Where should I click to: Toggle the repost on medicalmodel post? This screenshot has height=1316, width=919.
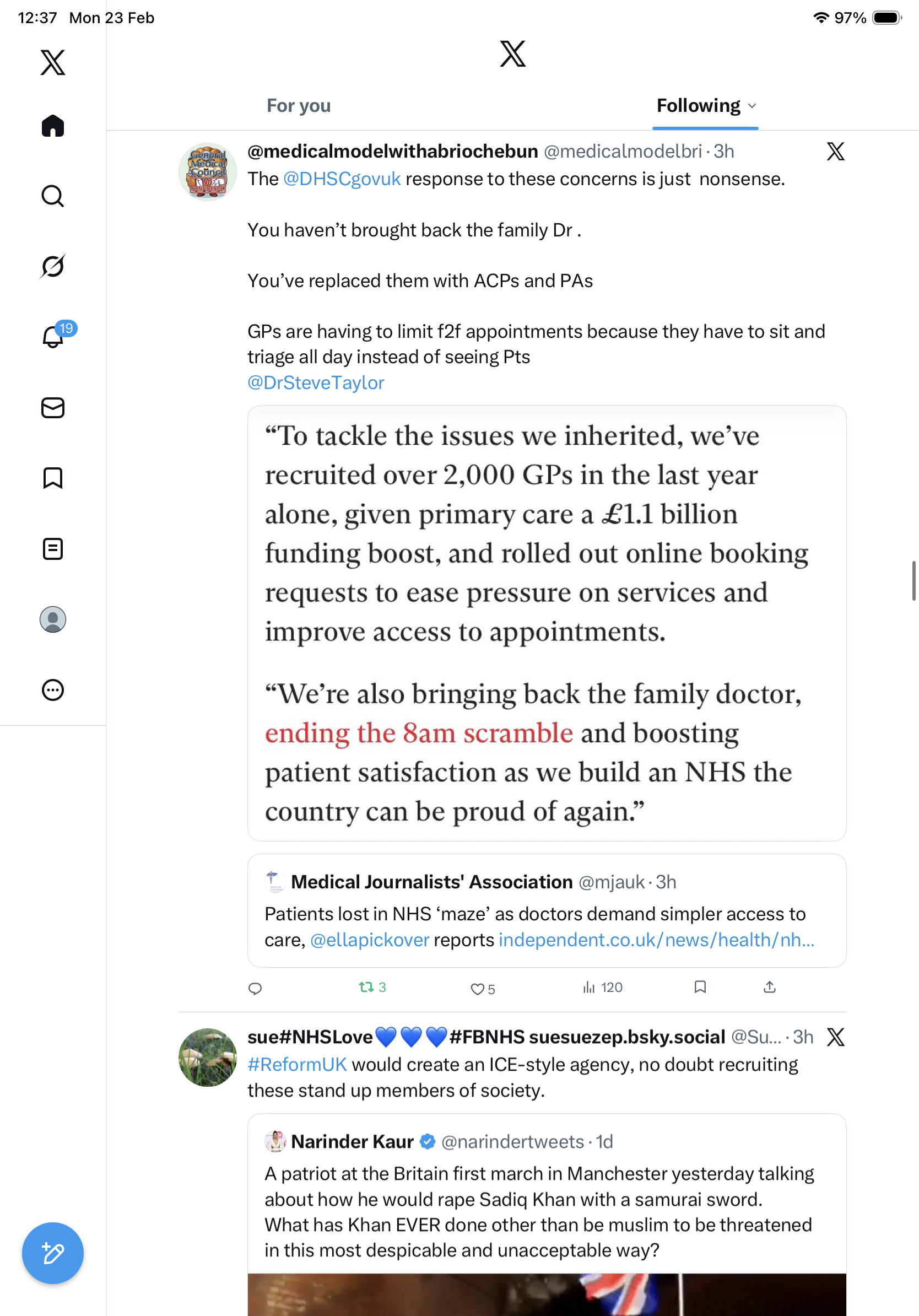tap(367, 987)
